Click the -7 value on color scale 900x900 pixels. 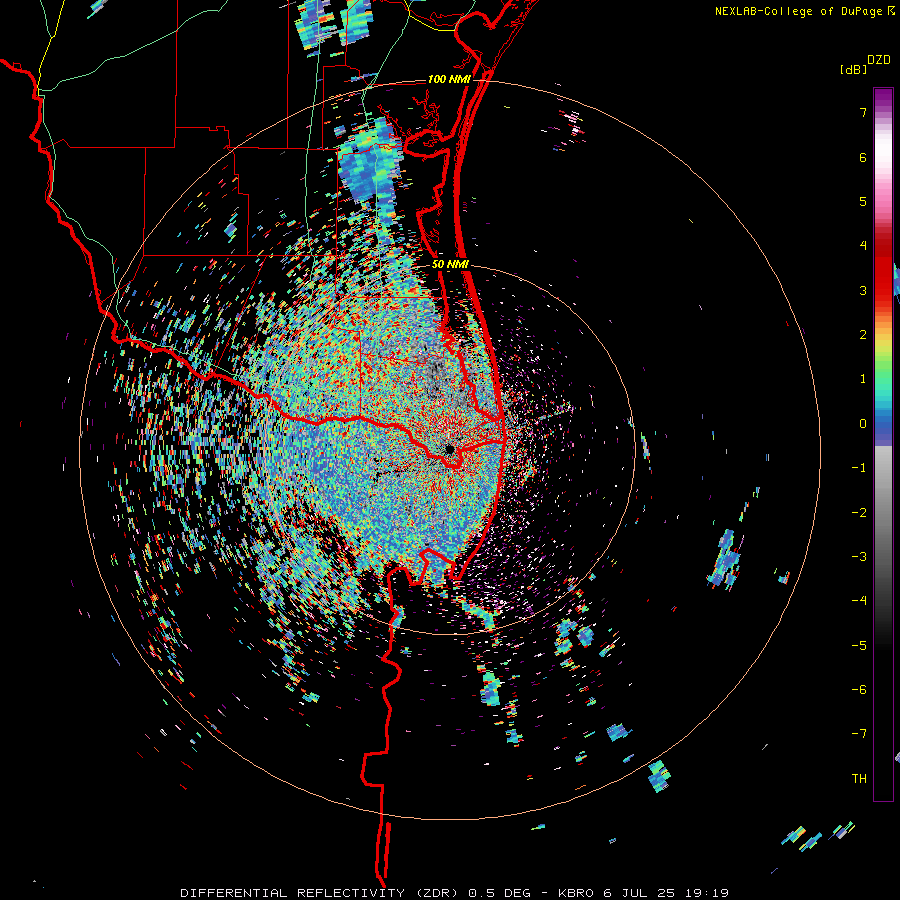(859, 734)
